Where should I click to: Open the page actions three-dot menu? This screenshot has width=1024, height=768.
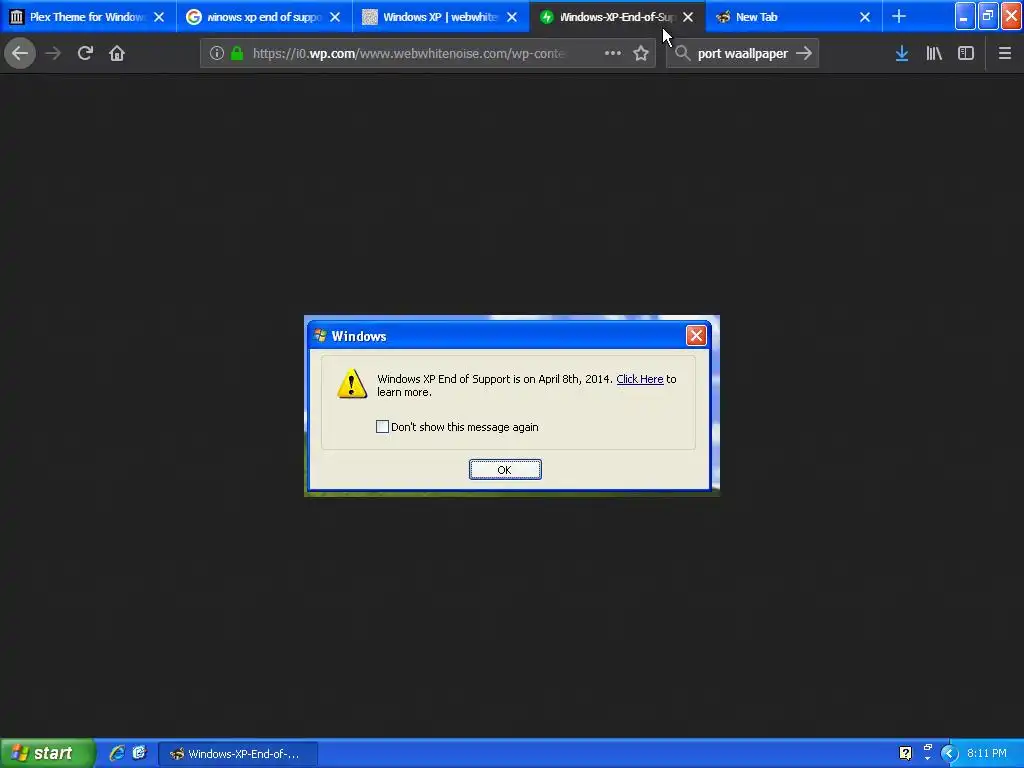pos(613,53)
